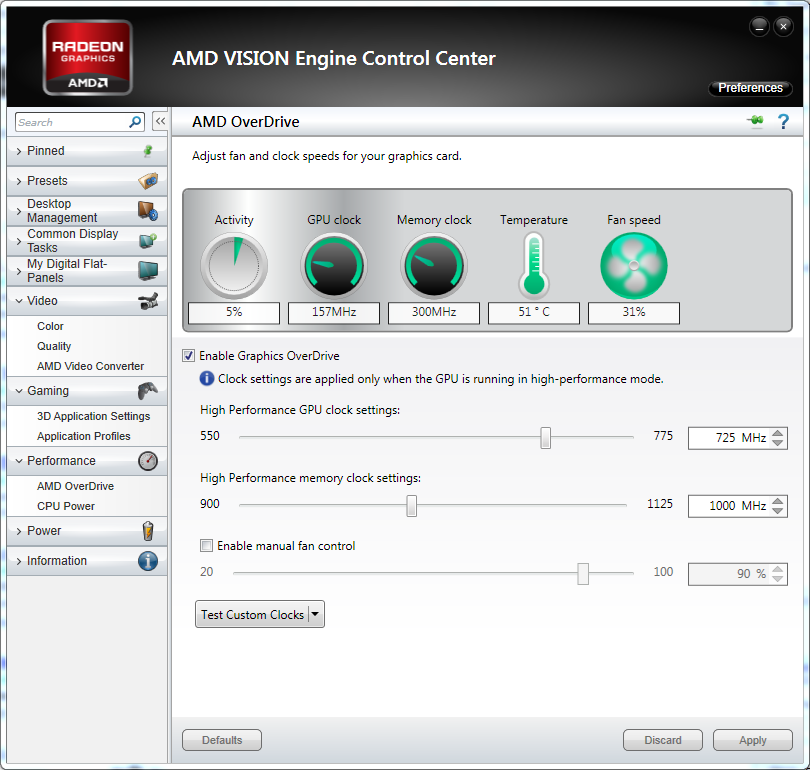
Task: Click the Radeon Graphics AMD logo
Action: point(87,57)
